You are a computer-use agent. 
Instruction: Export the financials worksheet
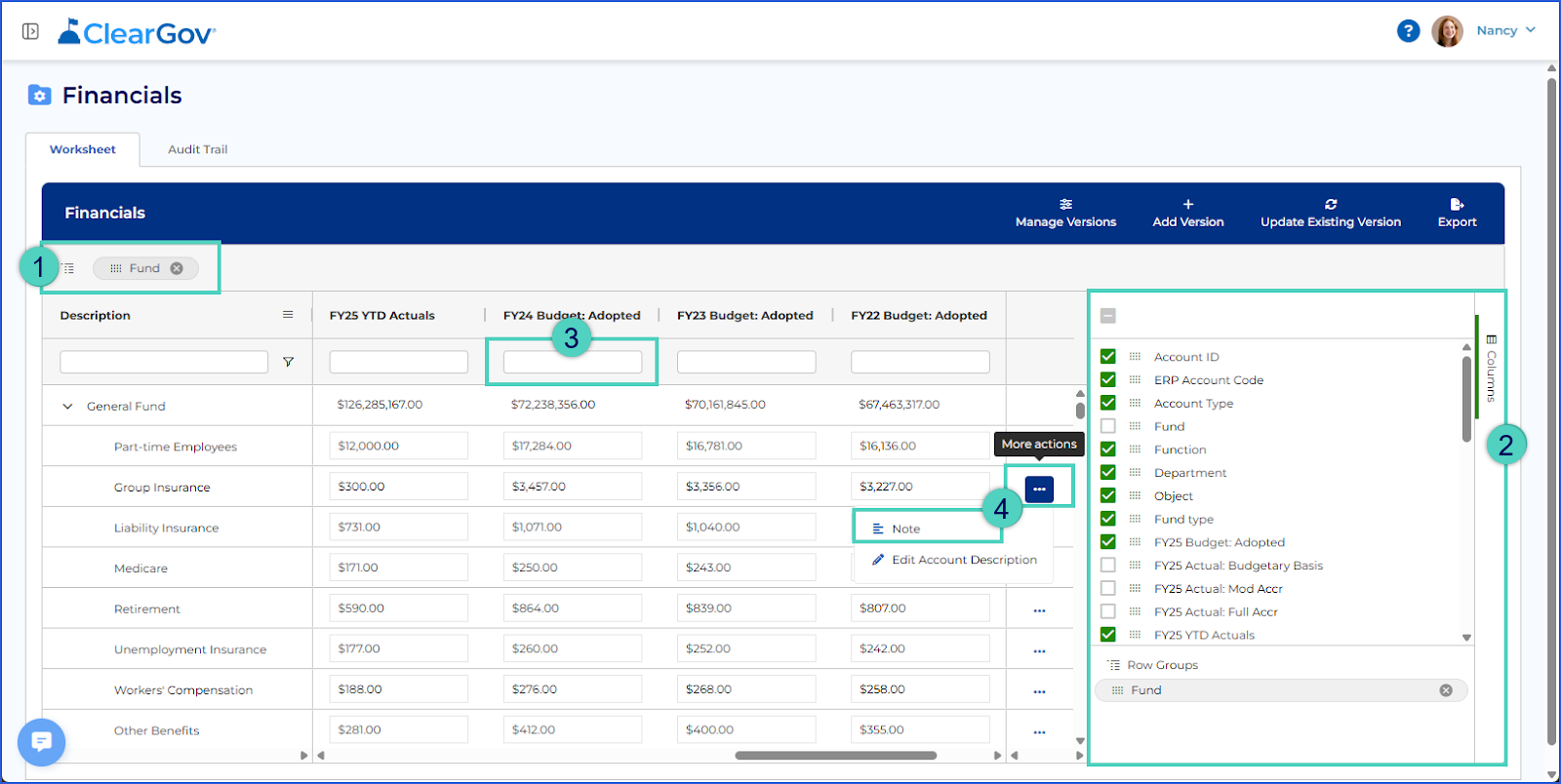(x=1457, y=213)
